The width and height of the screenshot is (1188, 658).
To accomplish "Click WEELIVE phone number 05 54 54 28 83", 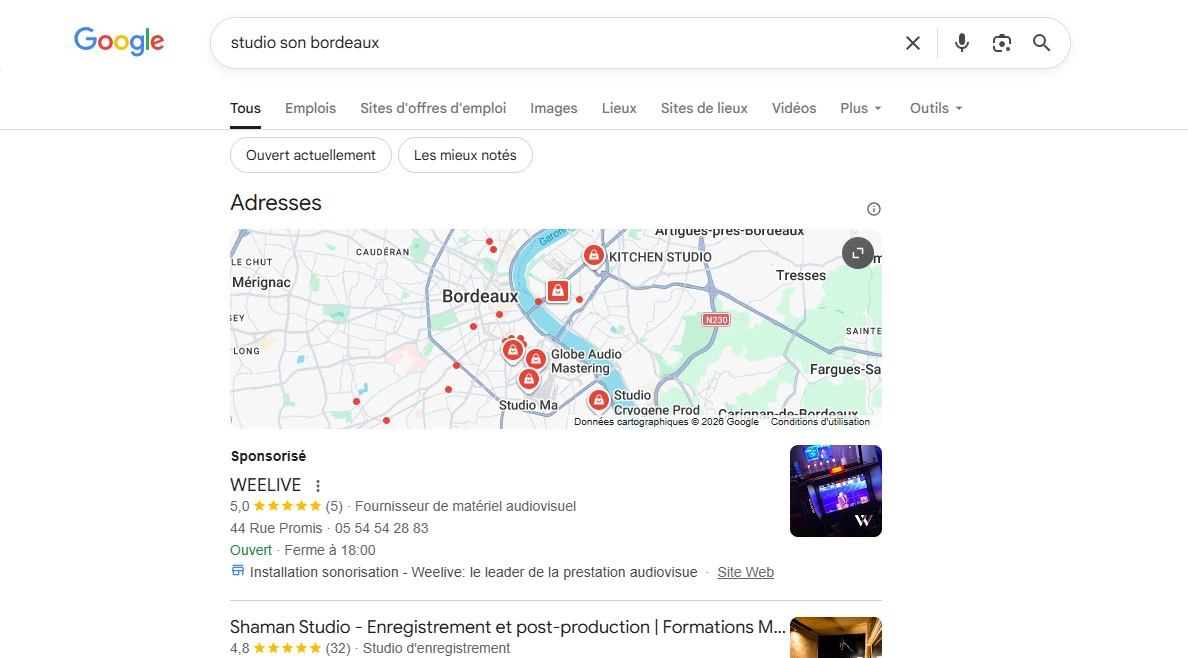I will pyautogui.click(x=382, y=528).
